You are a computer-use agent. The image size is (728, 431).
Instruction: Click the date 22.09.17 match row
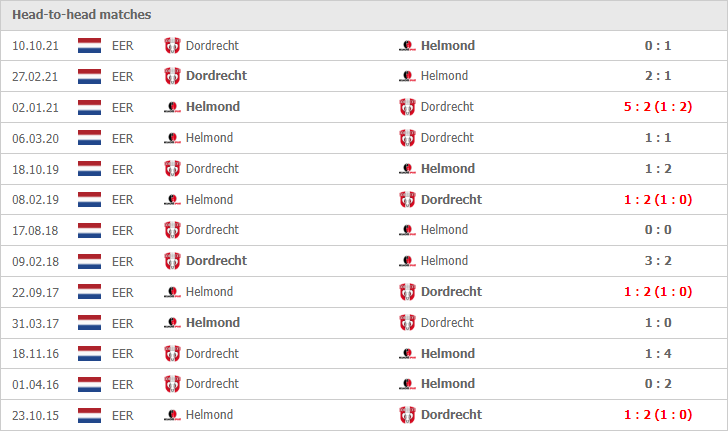(35, 293)
